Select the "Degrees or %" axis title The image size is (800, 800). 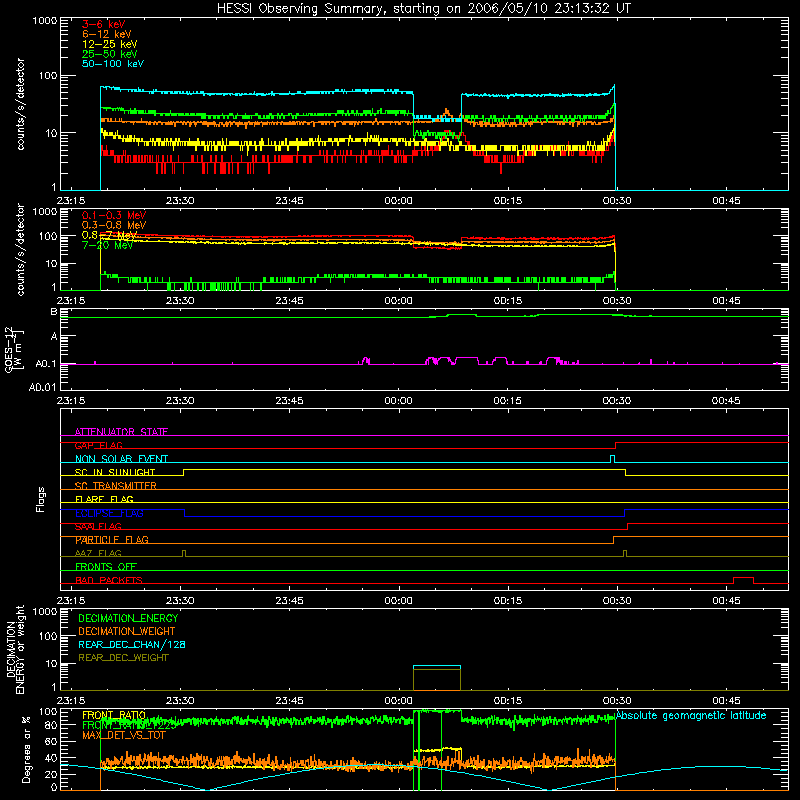click(26, 749)
